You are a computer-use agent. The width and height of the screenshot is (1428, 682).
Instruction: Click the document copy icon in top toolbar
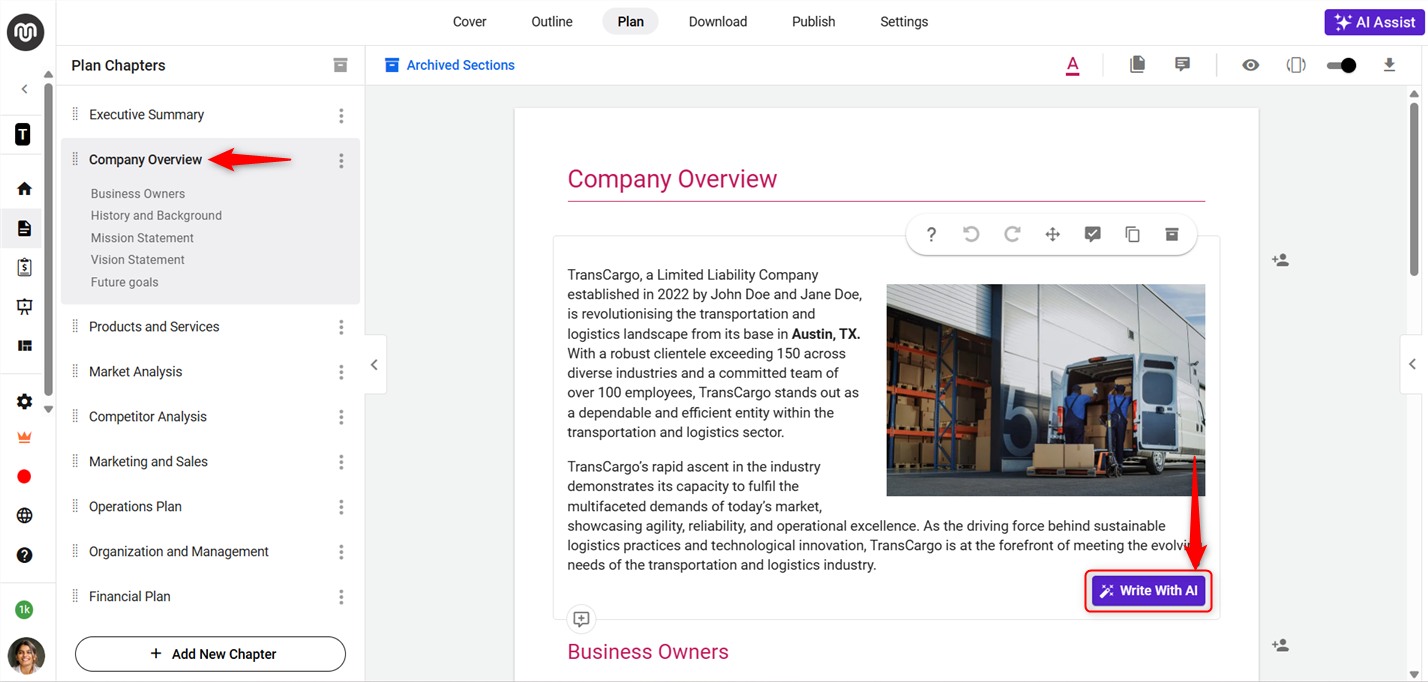click(1137, 65)
